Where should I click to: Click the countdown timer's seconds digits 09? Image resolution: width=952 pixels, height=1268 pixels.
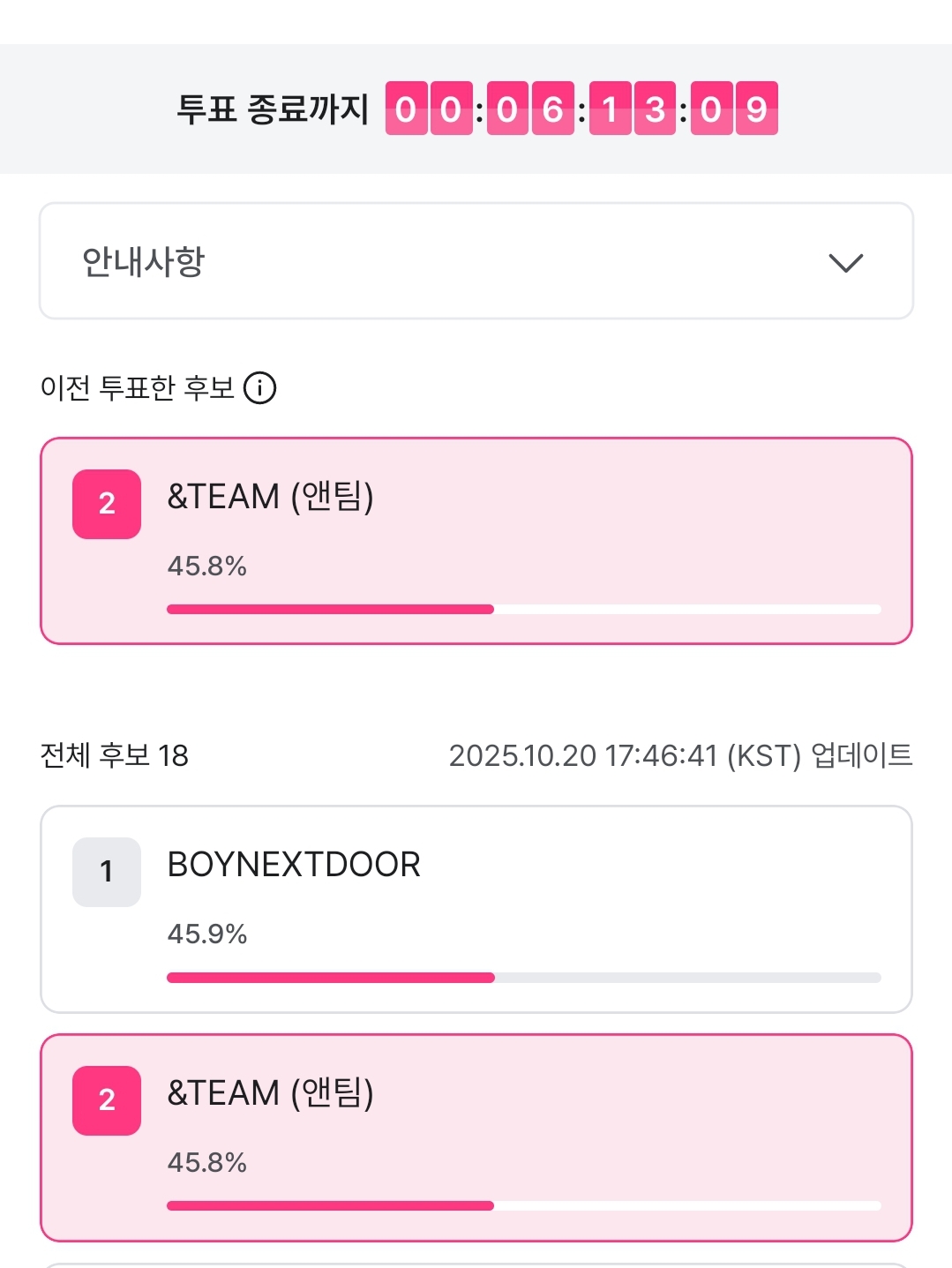[x=734, y=109]
